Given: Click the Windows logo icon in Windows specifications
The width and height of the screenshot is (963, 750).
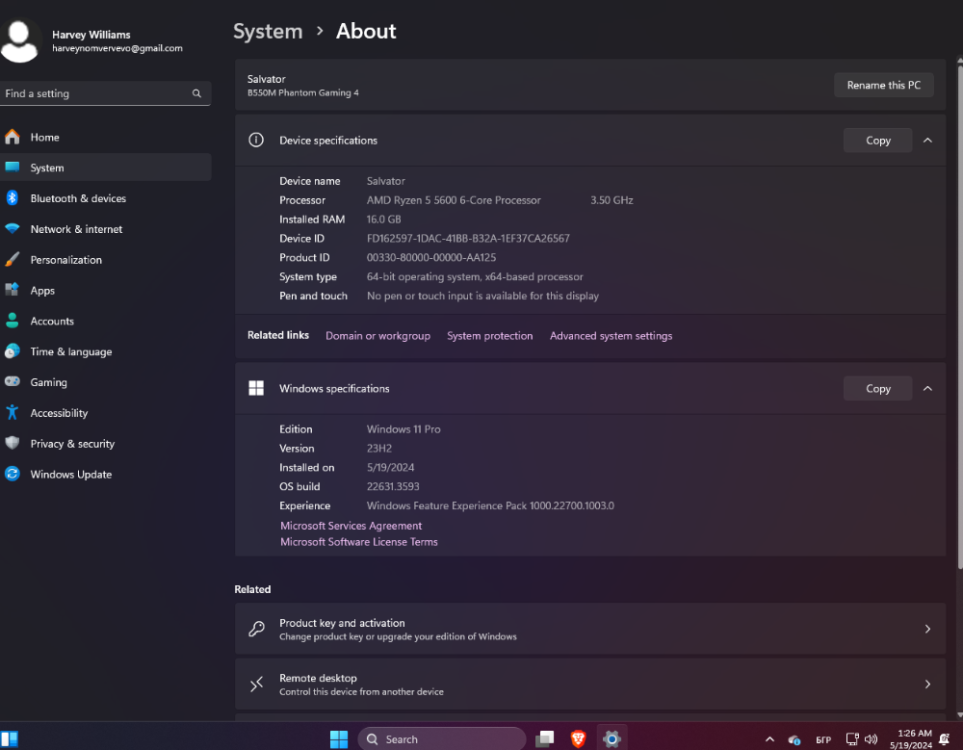Looking at the screenshot, I should pyautogui.click(x=256, y=388).
